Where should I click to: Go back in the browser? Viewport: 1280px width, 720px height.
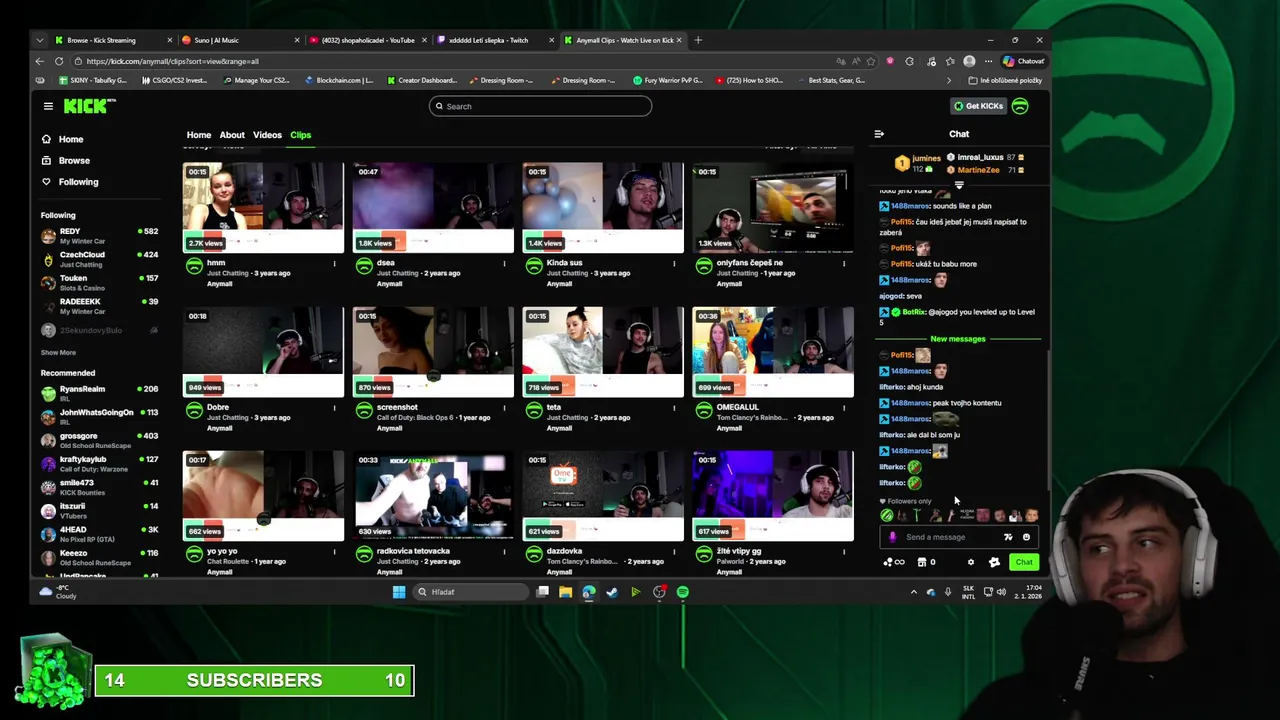[x=40, y=61]
